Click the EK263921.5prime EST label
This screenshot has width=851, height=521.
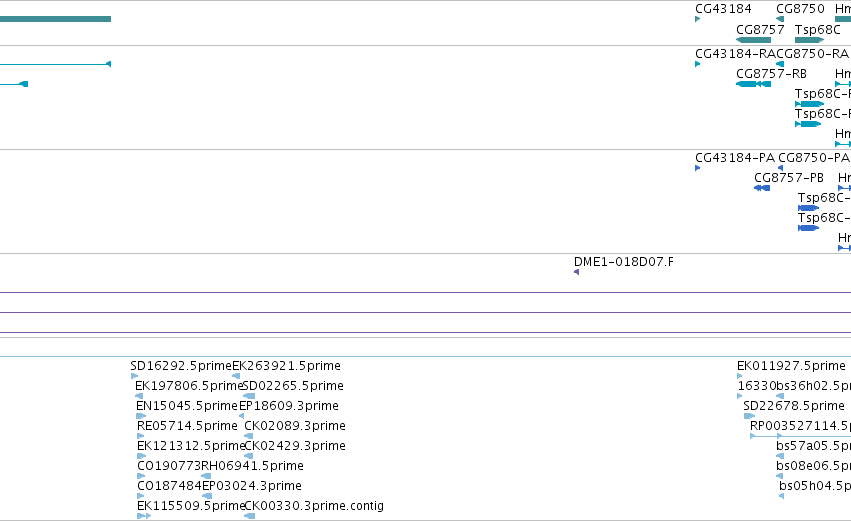(x=287, y=366)
